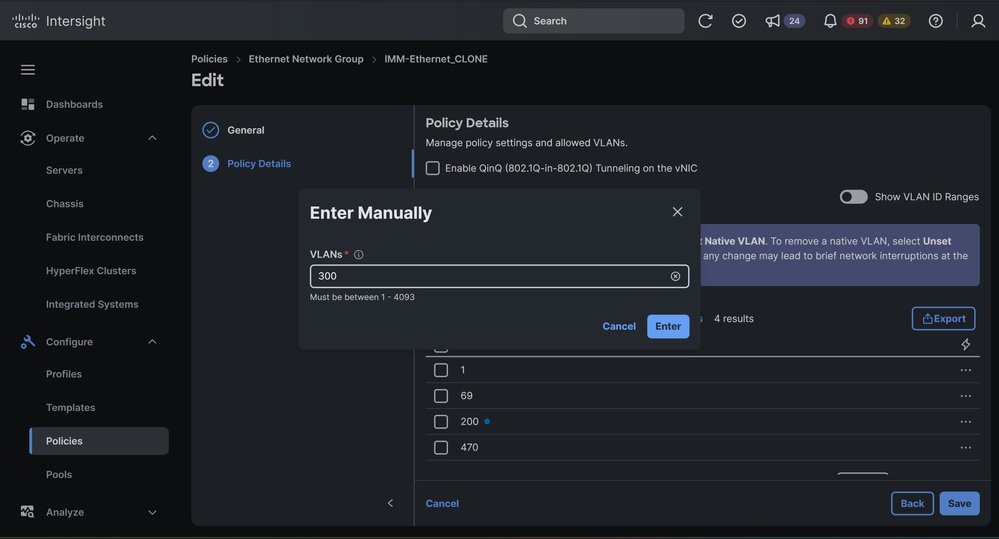Image resolution: width=999 pixels, height=539 pixels.
Task: Check the box for VLAN 1
Action: tap(441, 370)
